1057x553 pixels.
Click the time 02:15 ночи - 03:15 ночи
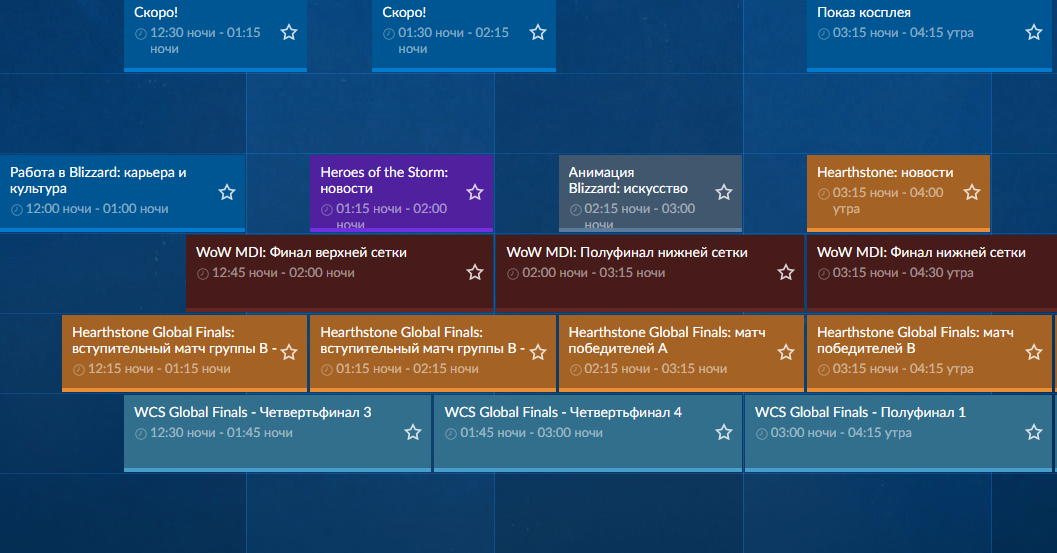tap(656, 369)
